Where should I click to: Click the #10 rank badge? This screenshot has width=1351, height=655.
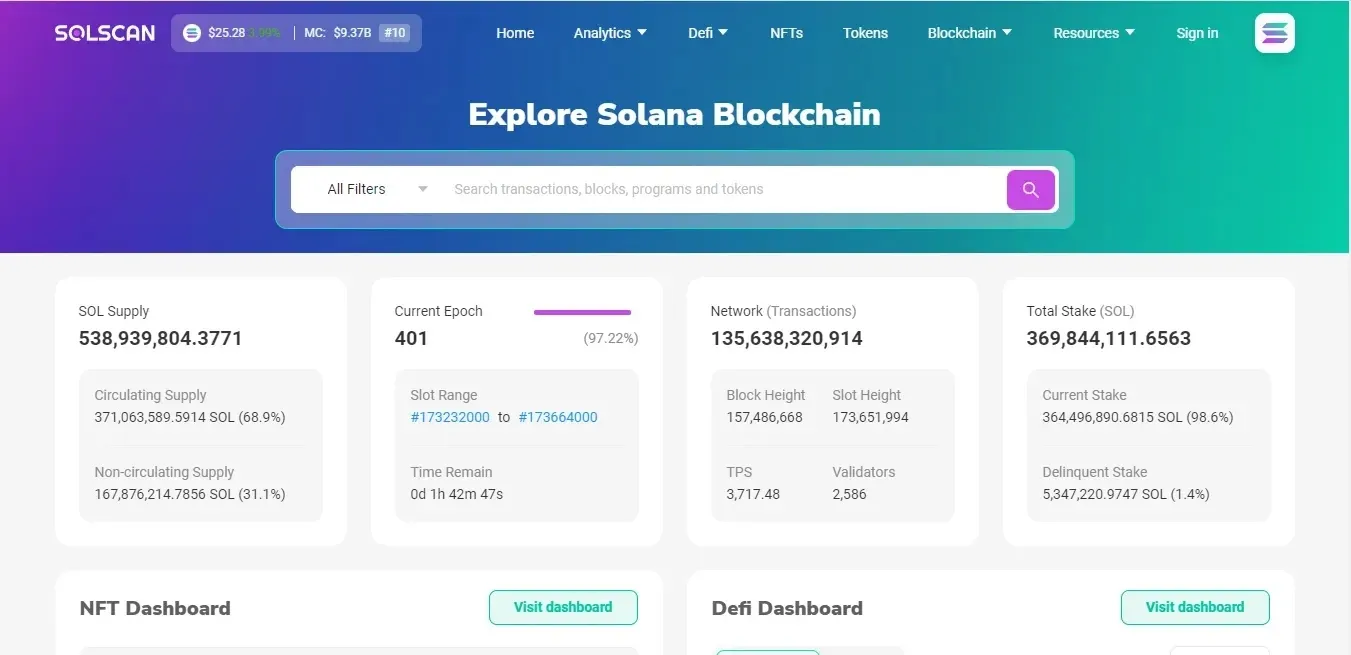pos(395,33)
